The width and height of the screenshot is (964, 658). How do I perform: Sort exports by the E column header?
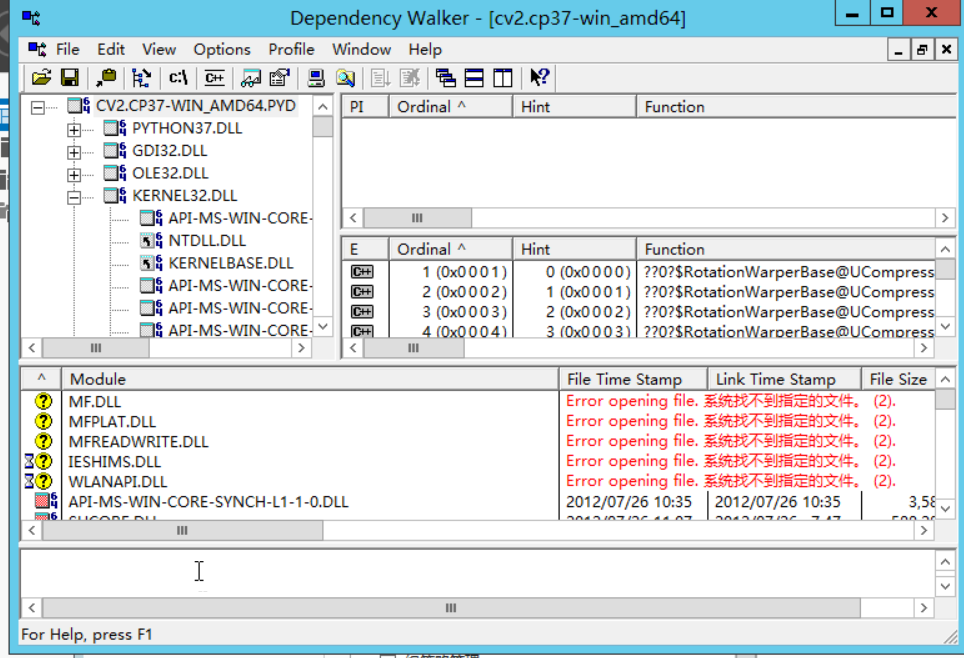pyautogui.click(x=365, y=249)
